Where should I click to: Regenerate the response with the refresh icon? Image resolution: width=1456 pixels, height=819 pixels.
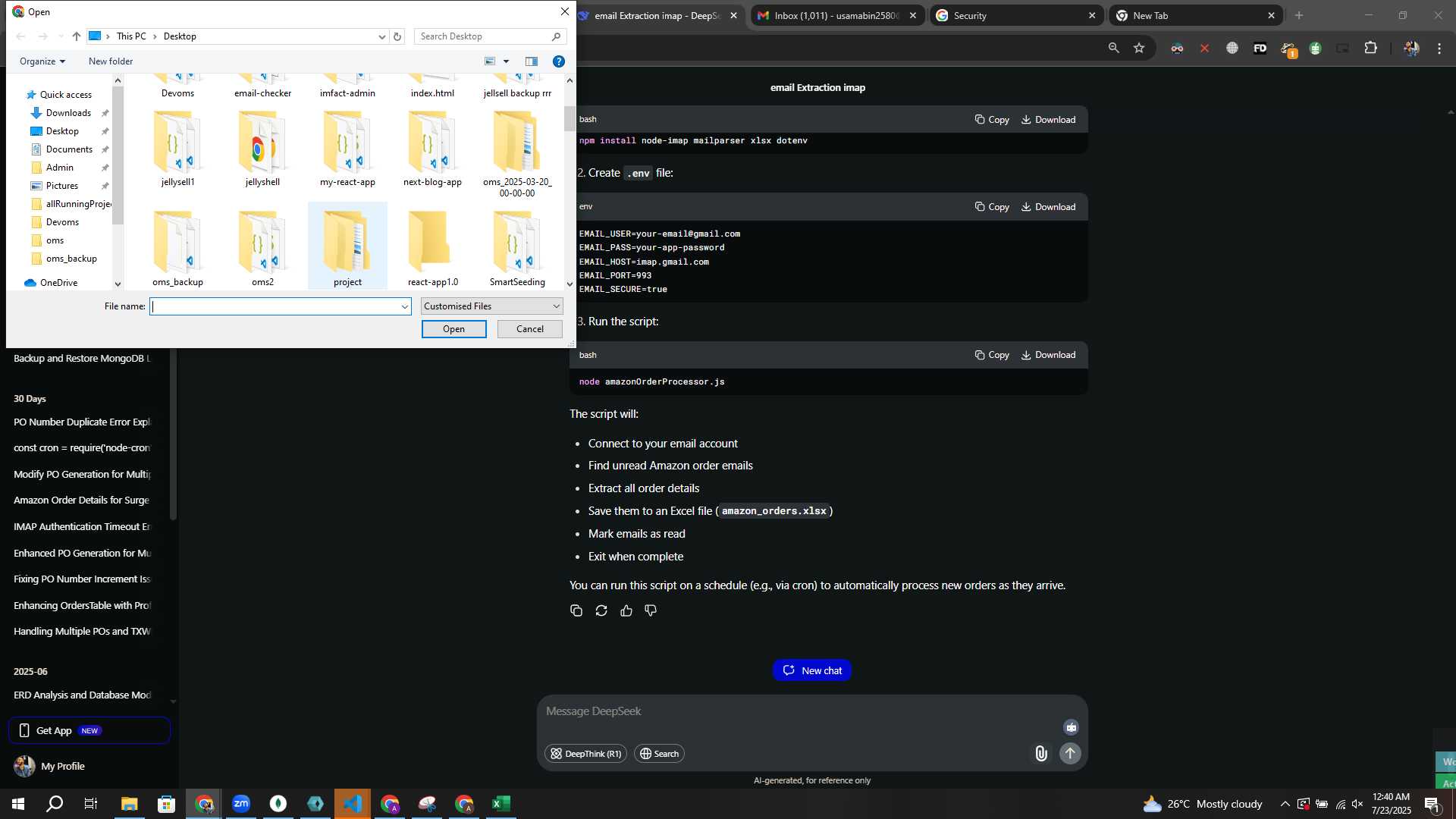click(x=601, y=610)
